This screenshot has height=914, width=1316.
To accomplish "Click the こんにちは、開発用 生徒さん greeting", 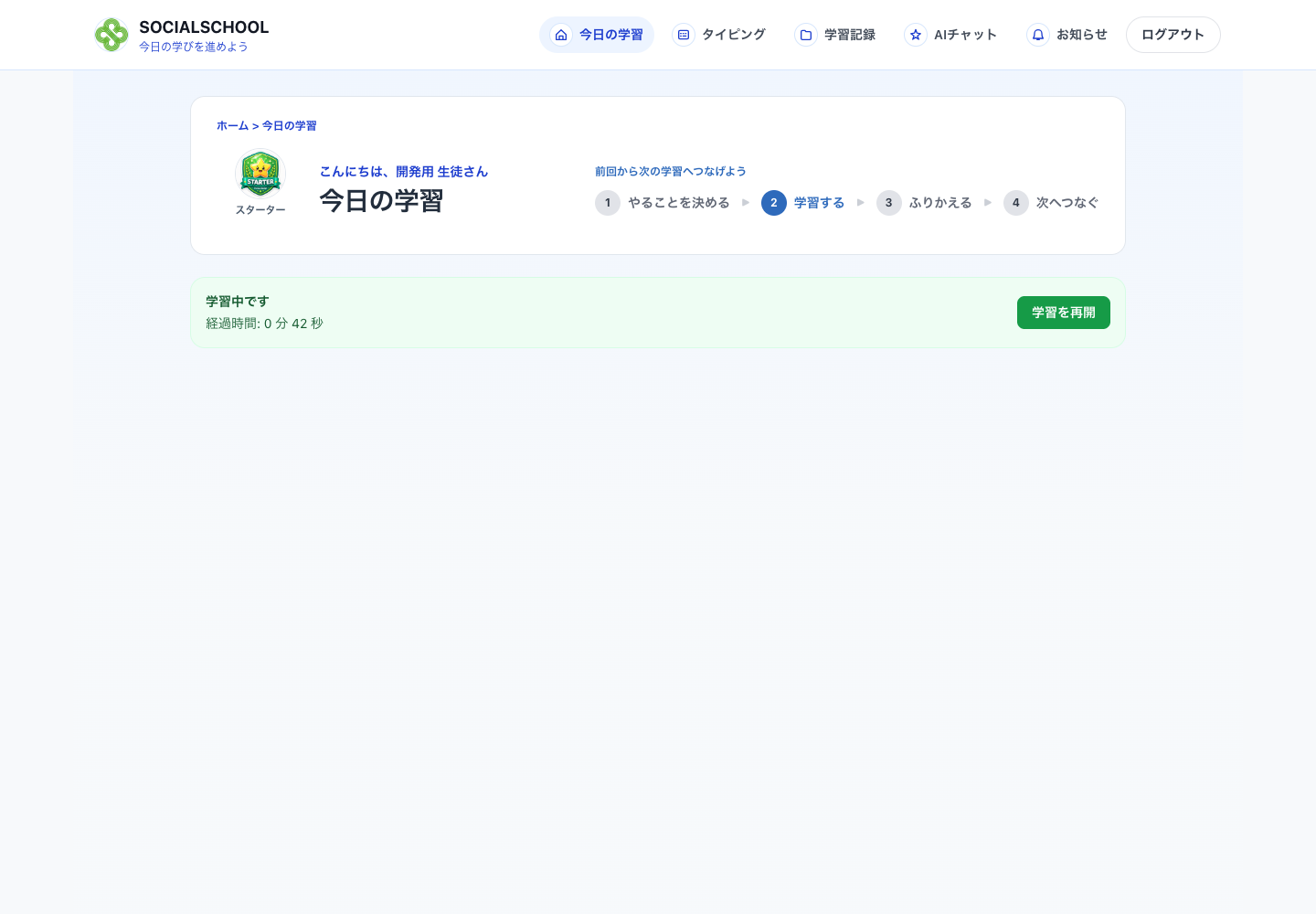I will 404,172.
